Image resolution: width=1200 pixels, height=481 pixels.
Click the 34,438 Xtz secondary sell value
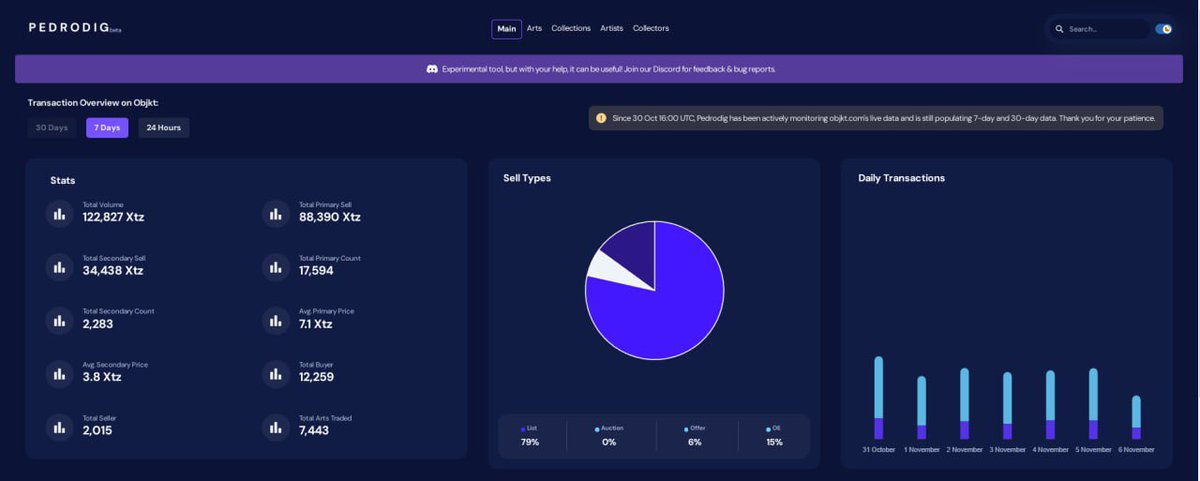pyautogui.click(x=112, y=271)
